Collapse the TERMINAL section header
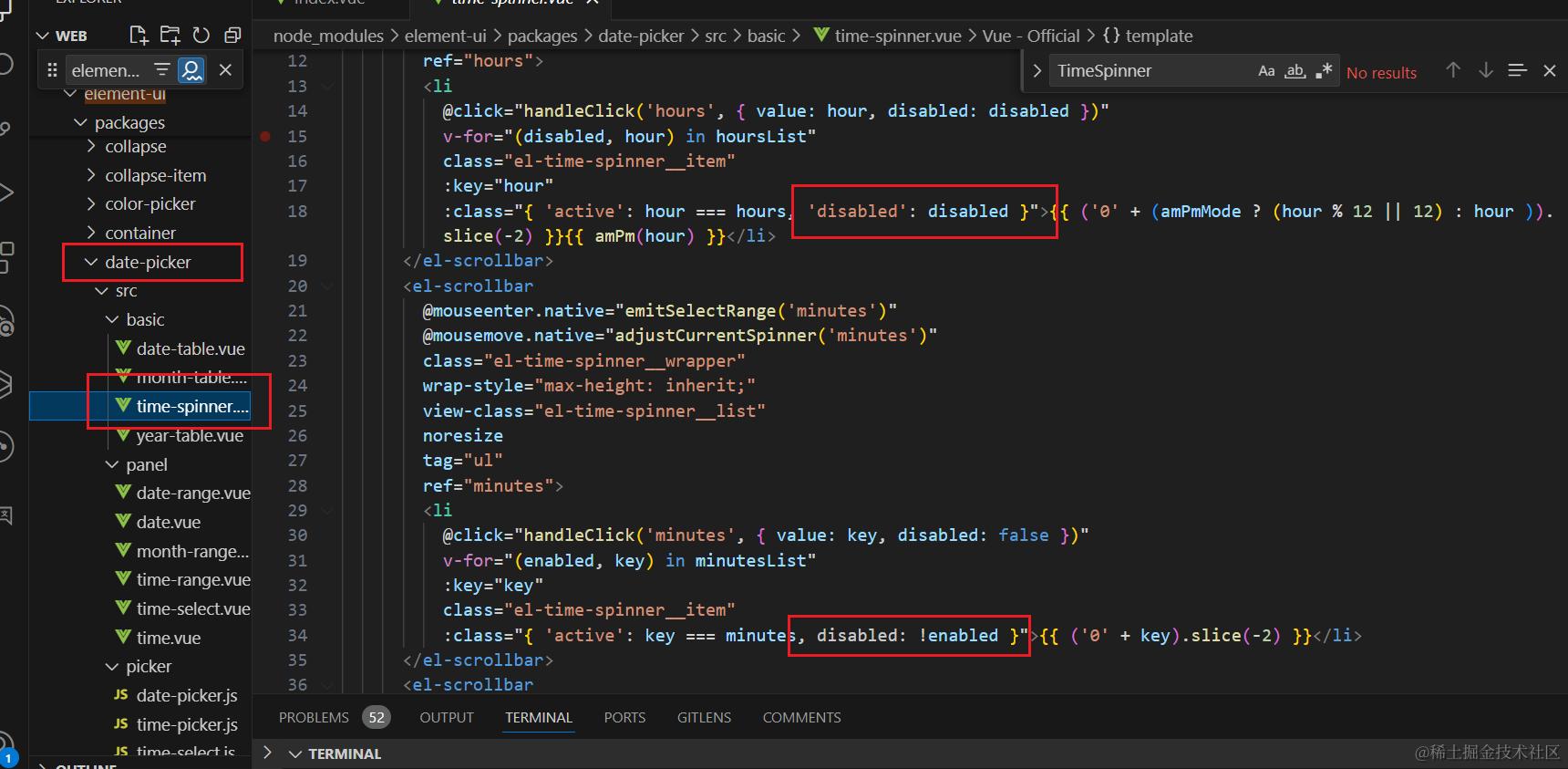This screenshot has height=769, width=1568. click(295, 753)
